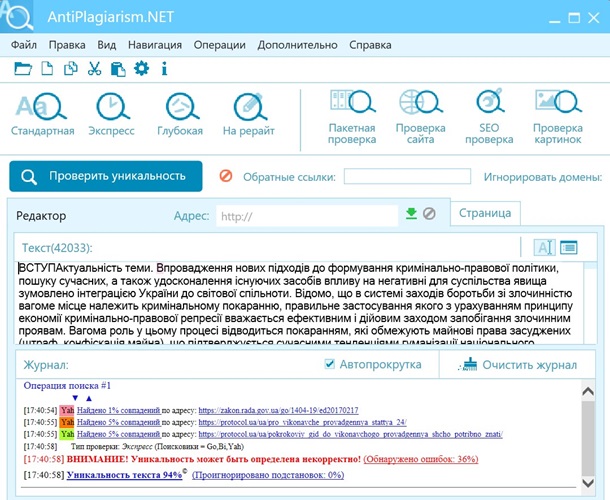Click the red stop icon beside Обратные ссылки
The image size is (610, 500).
(226, 176)
